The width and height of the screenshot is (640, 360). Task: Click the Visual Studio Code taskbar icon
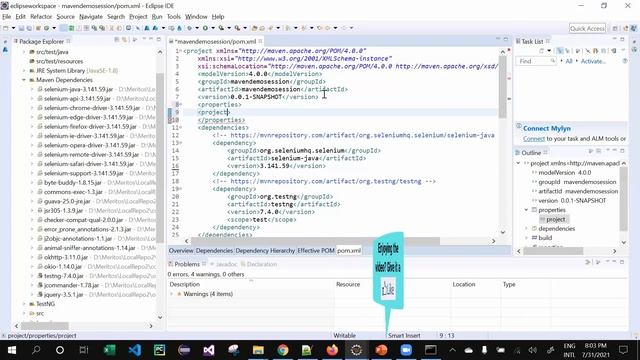135,350
